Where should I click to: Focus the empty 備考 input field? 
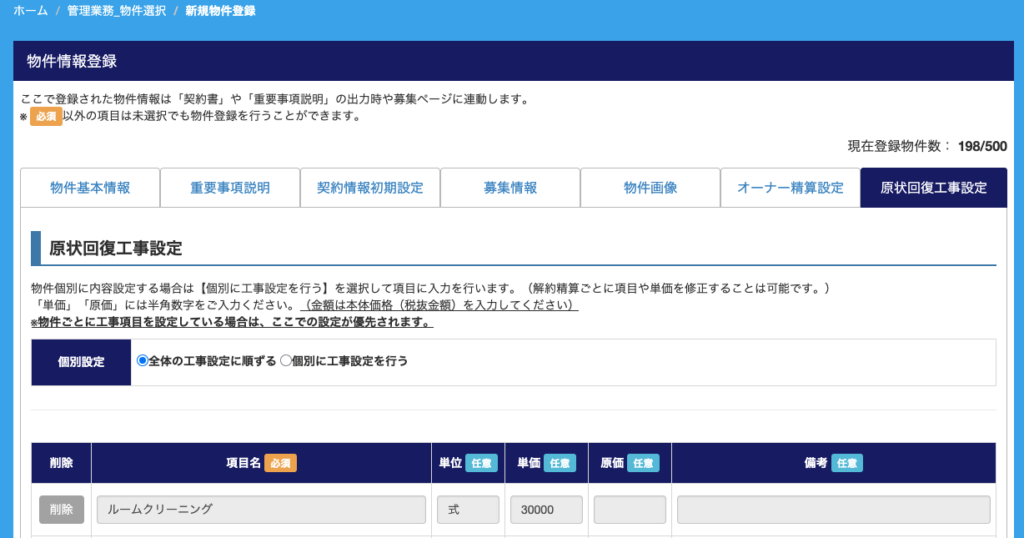tap(834, 509)
